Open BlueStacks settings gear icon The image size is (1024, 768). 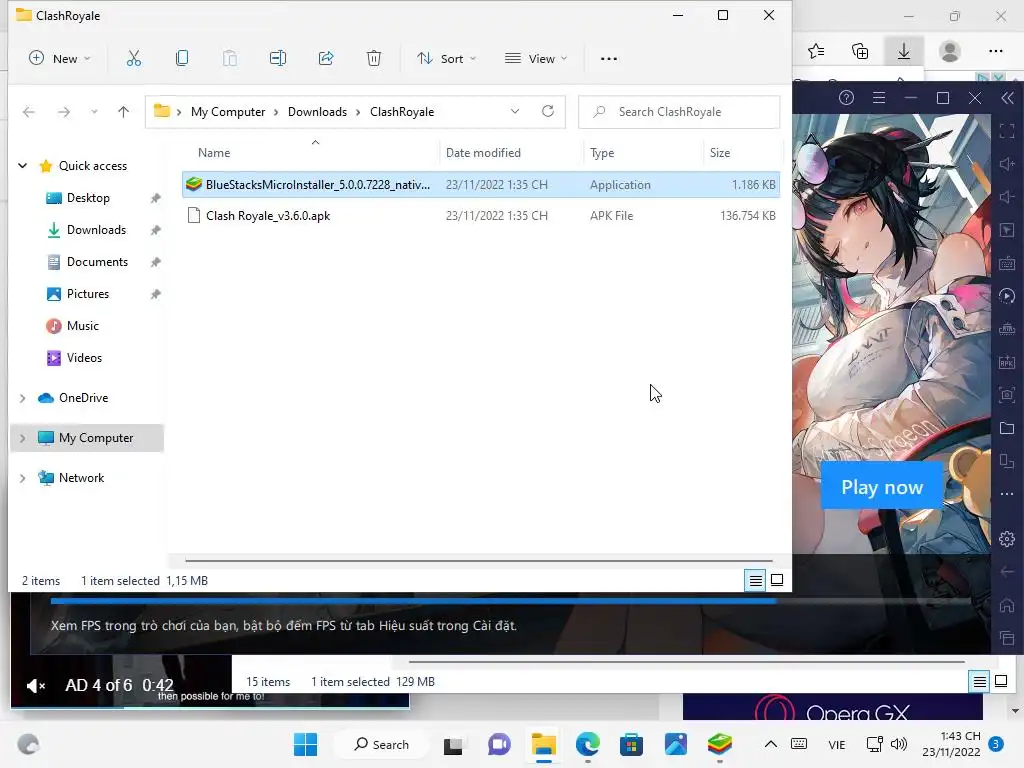coord(1007,539)
